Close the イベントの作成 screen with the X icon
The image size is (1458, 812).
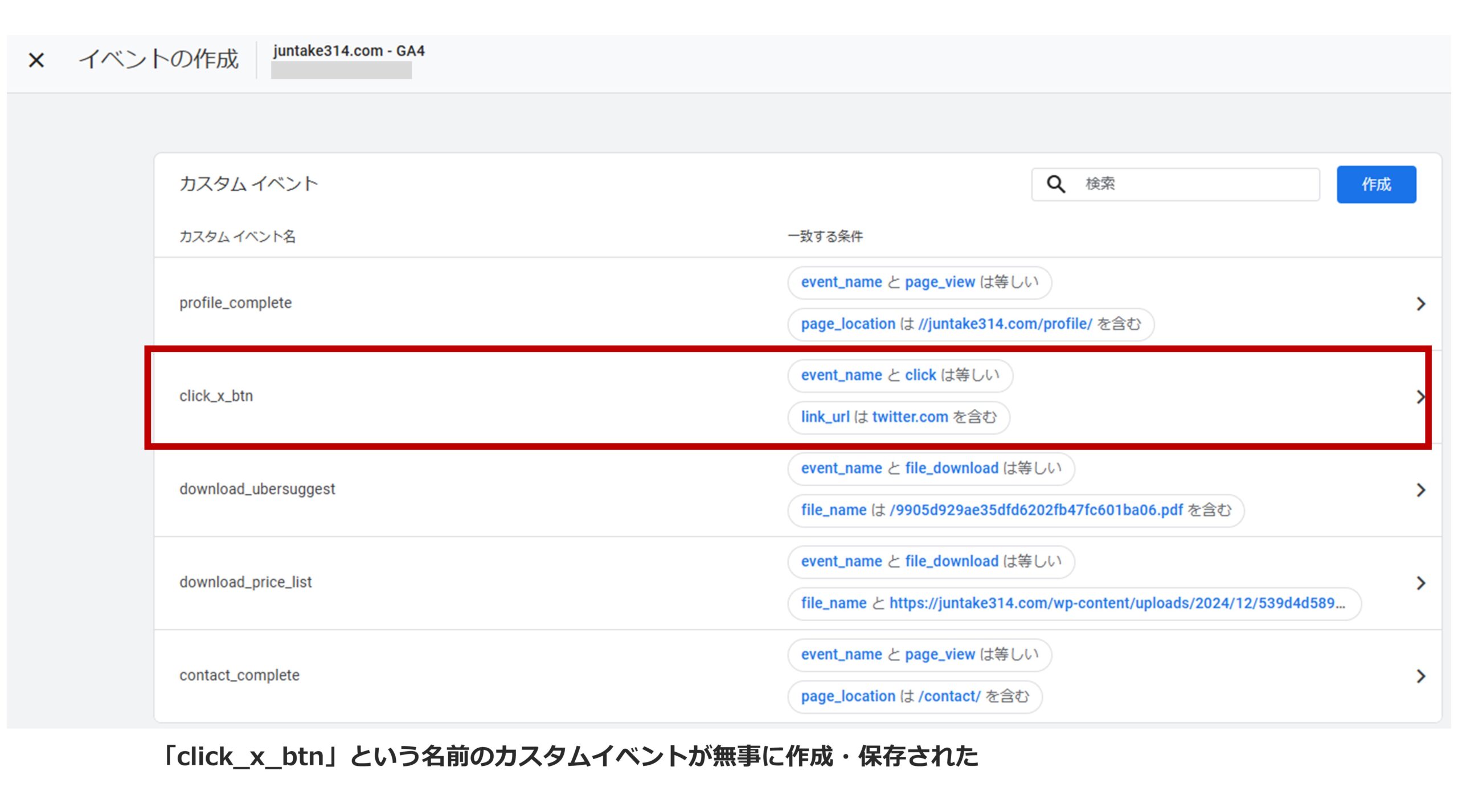[x=36, y=59]
